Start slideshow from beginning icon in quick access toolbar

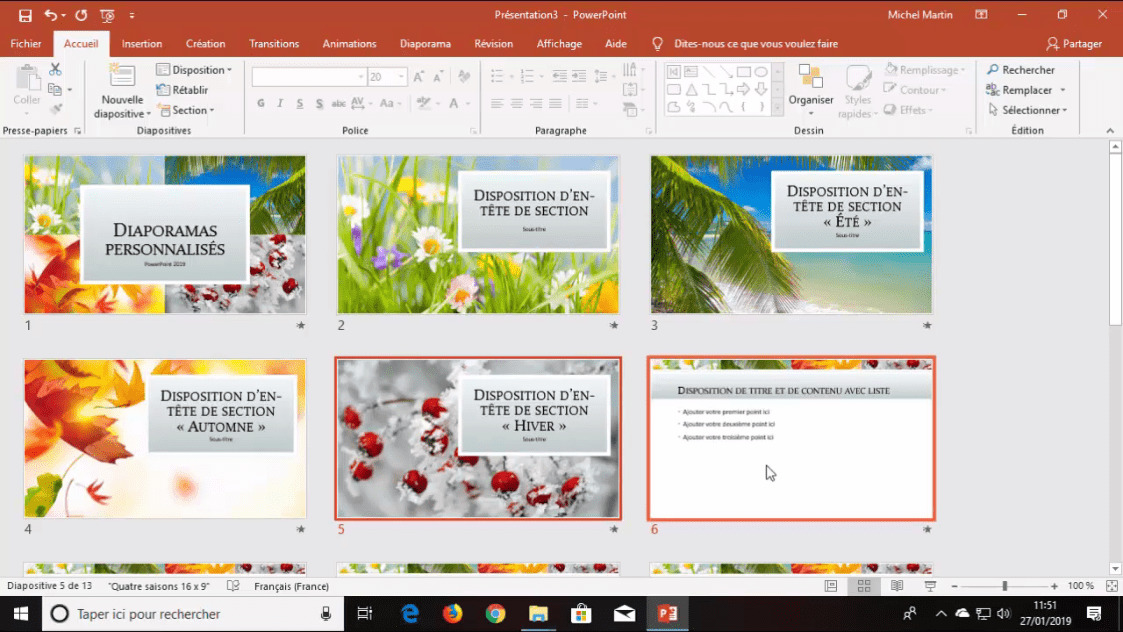pos(107,15)
